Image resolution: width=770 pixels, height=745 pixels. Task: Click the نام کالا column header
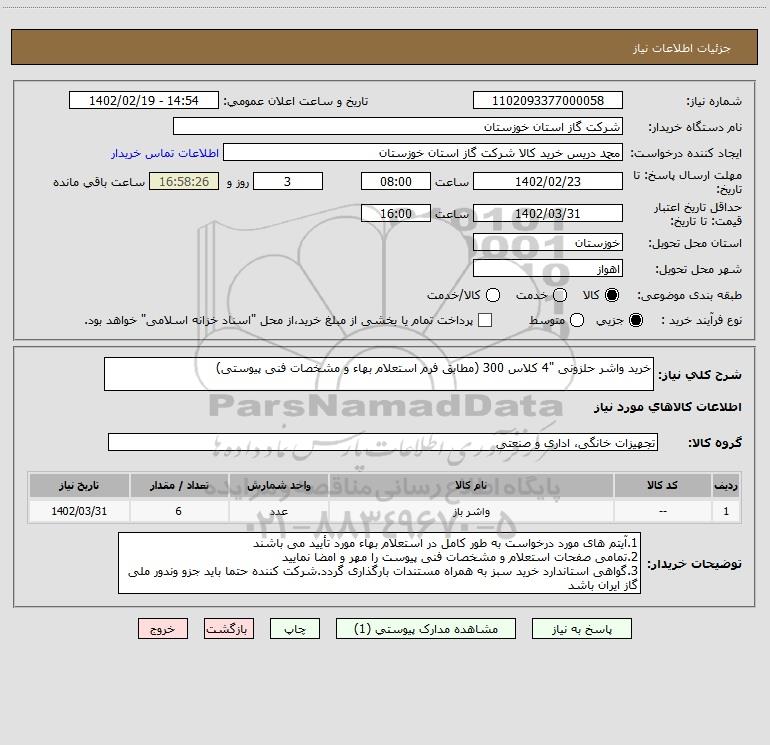pyautogui.click(x=471, y=485)
